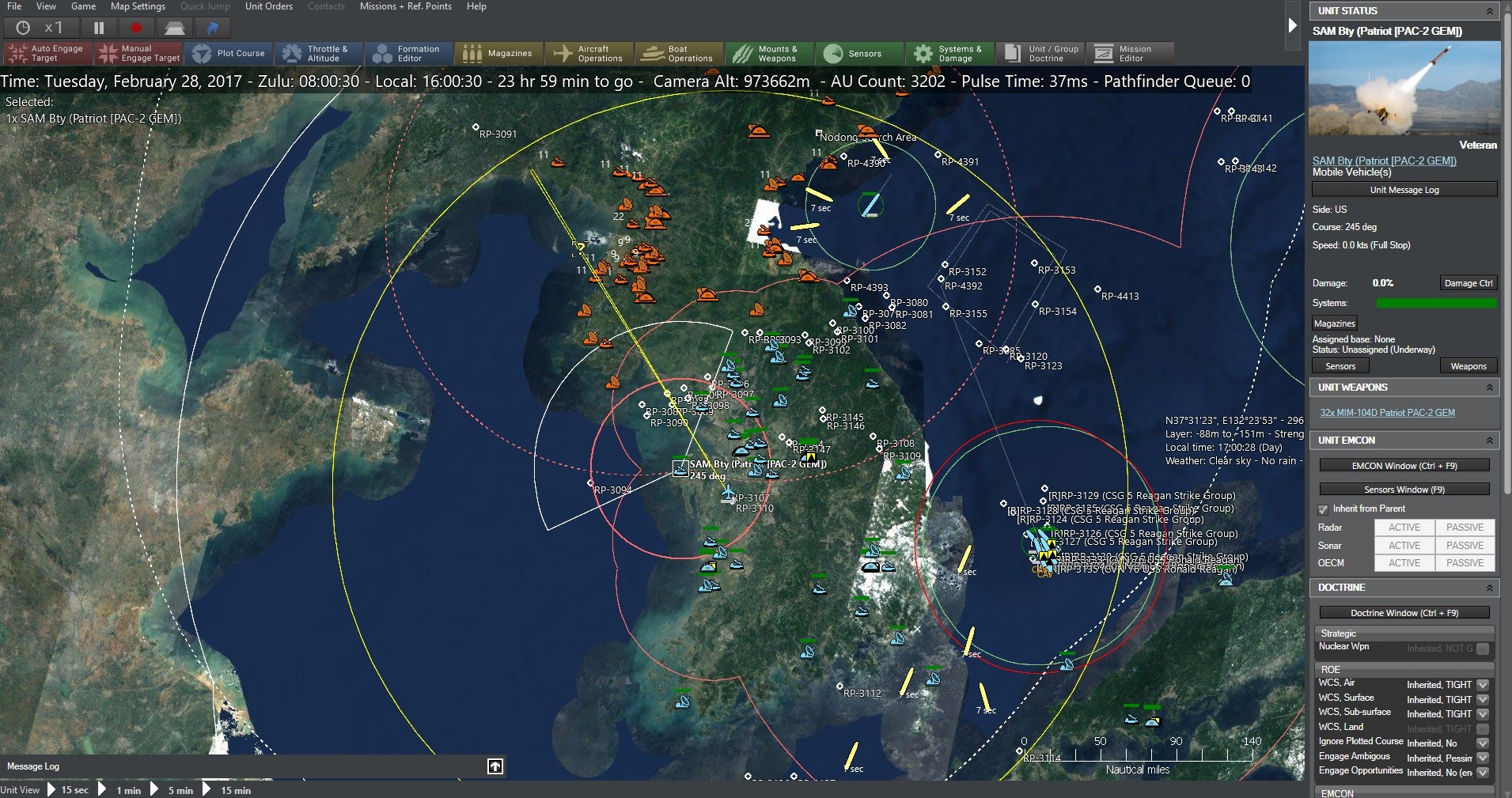
Task: Collapse the UNIT WEAPONS panel
Action: pos(1491,388)
